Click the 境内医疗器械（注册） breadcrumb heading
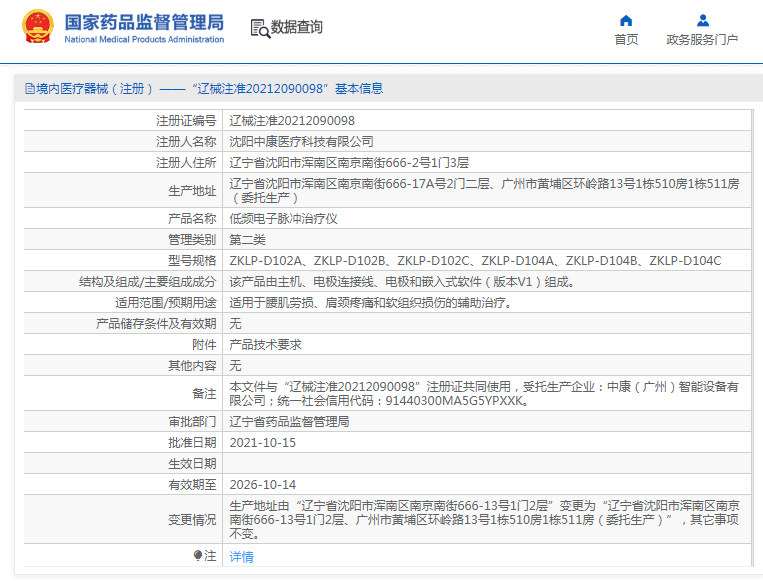763x582 pixels. click(95, 89)
